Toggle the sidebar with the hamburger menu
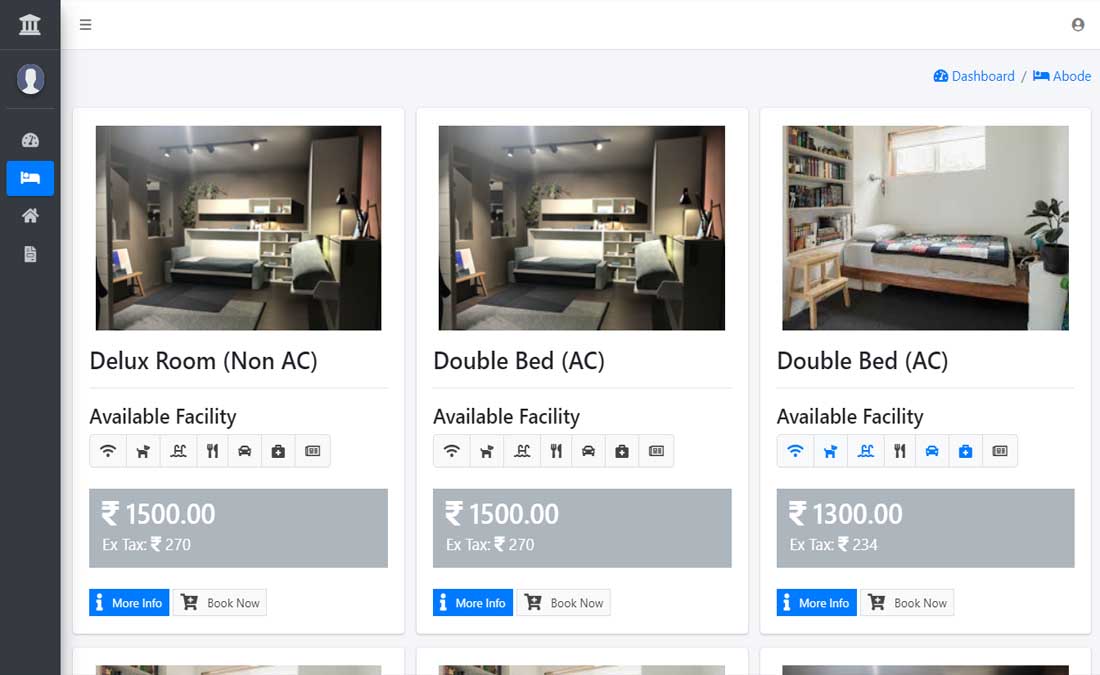 coord(85,25)
